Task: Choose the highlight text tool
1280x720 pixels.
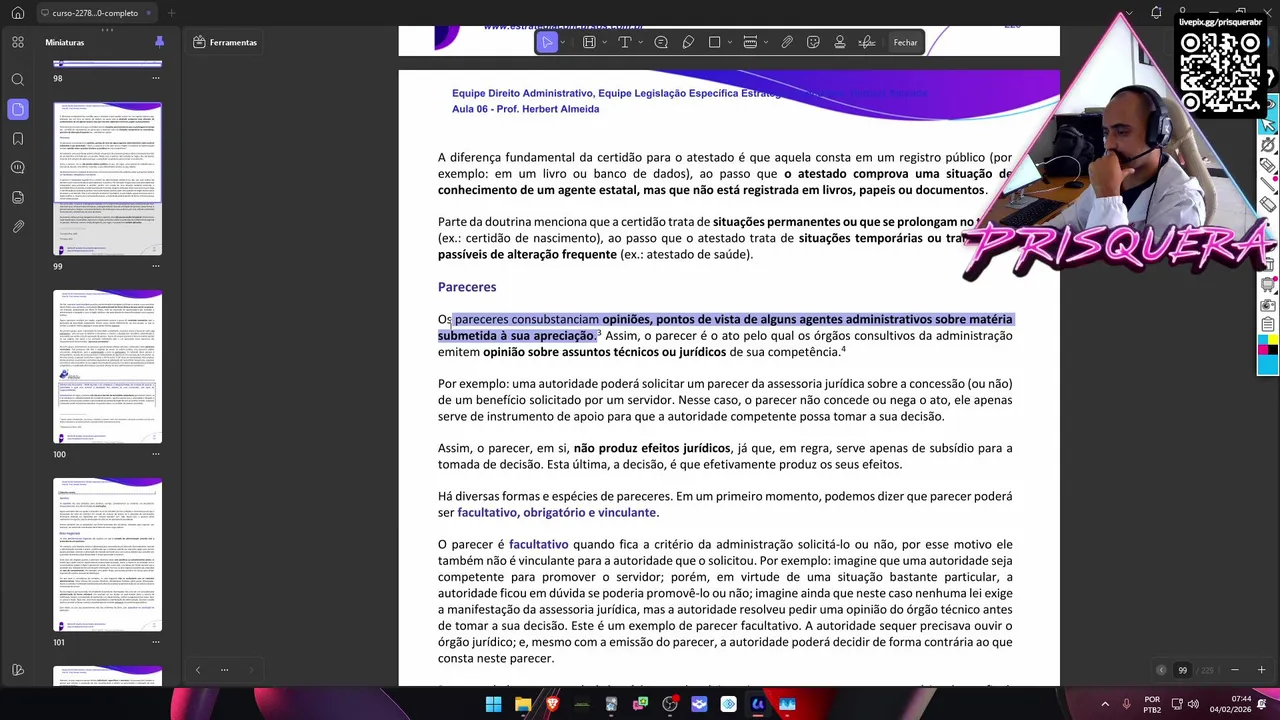Action: [589, 42]
